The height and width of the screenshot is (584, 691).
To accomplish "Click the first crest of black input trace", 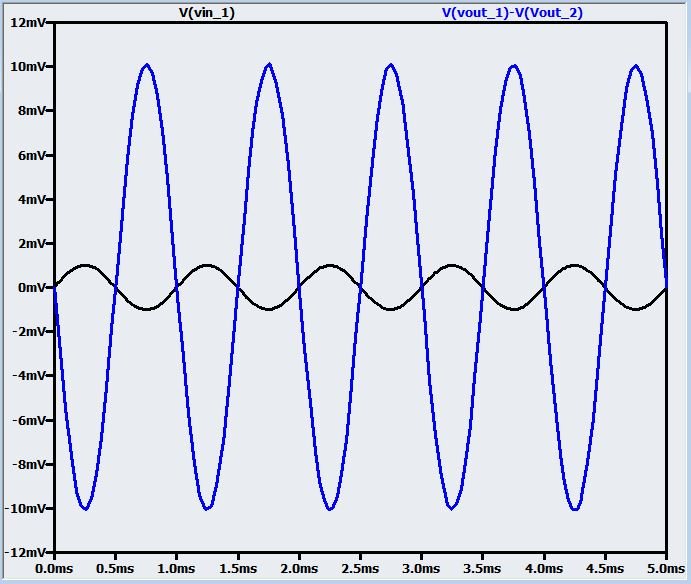I will coord(85,265).
